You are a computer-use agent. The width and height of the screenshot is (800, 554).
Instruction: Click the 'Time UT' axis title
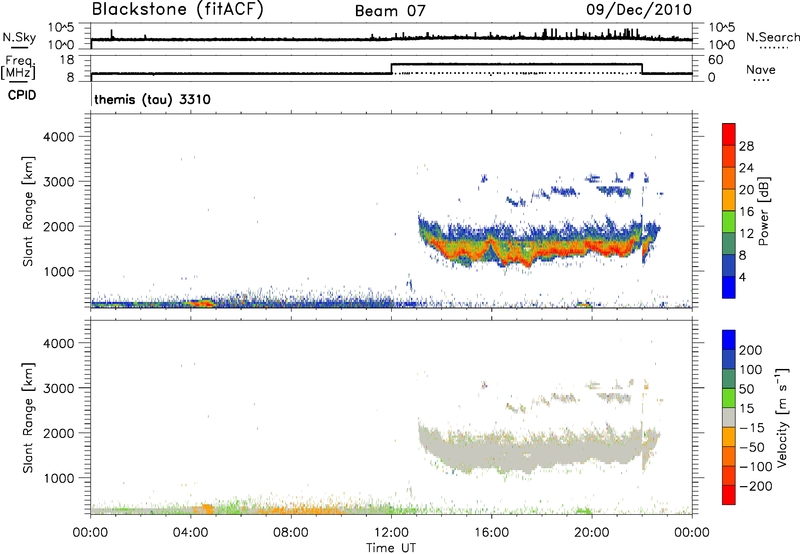391,548
